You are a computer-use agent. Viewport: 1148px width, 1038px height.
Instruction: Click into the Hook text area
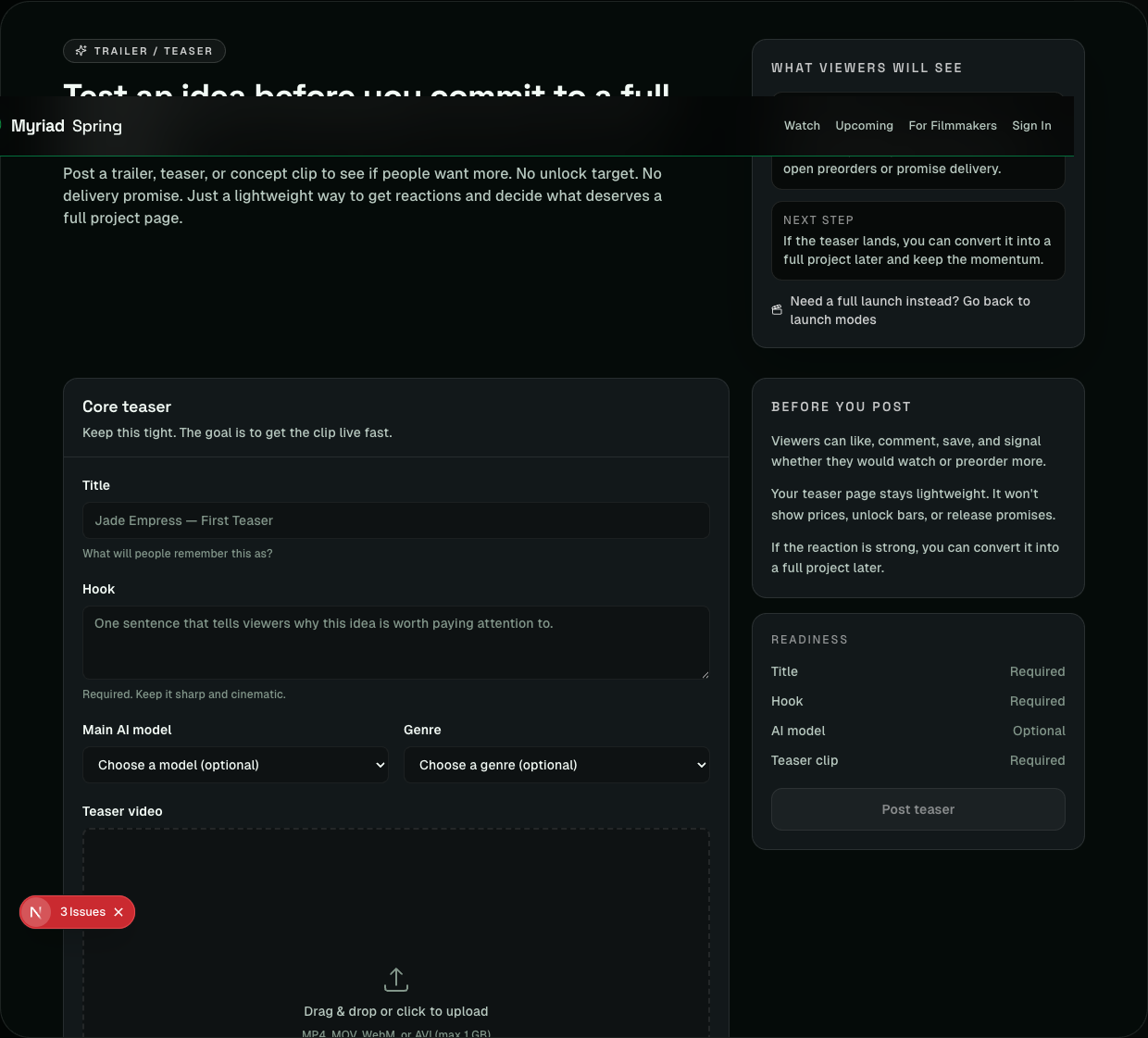396,642
